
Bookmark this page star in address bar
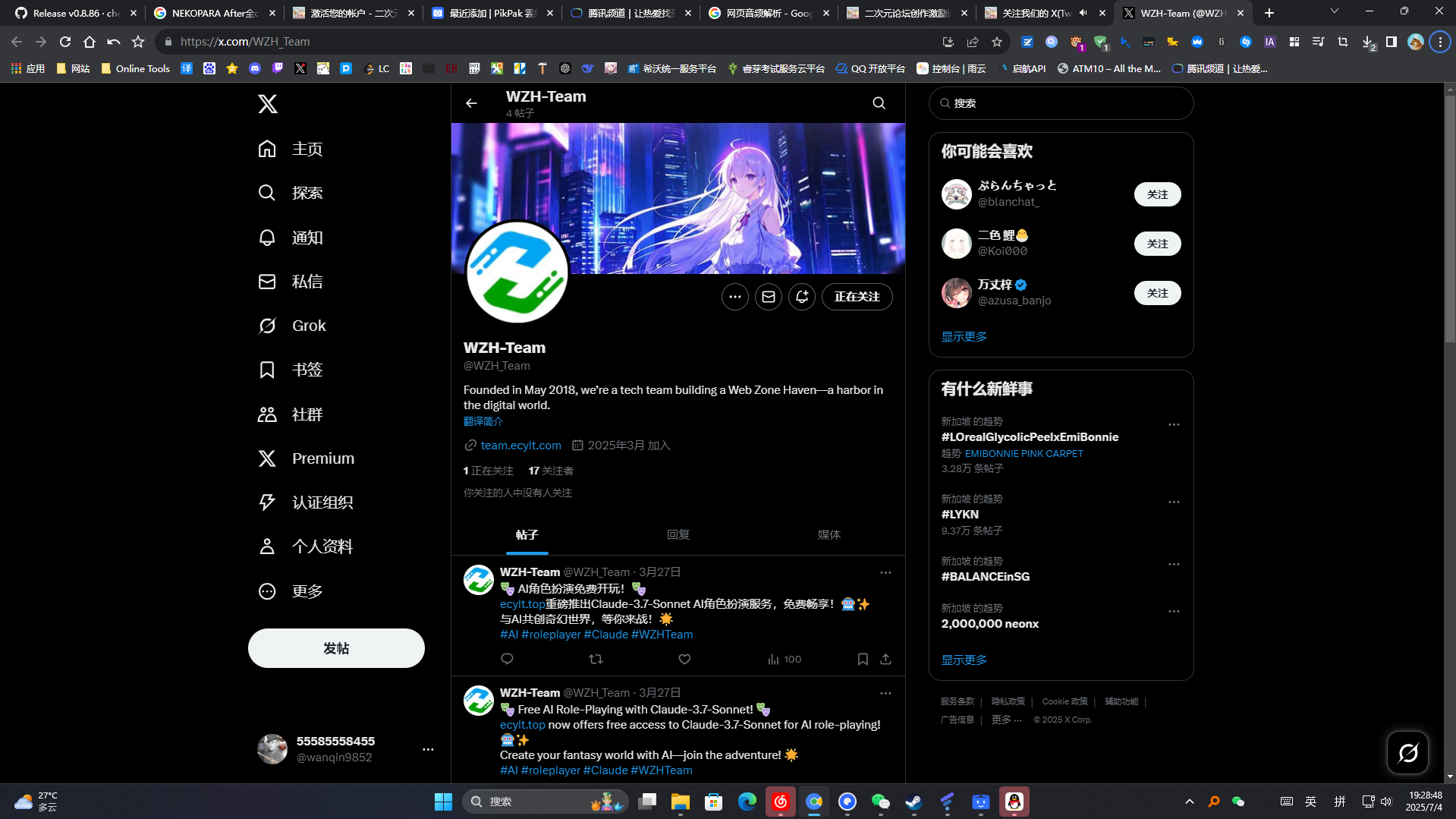tap(997, 42)
